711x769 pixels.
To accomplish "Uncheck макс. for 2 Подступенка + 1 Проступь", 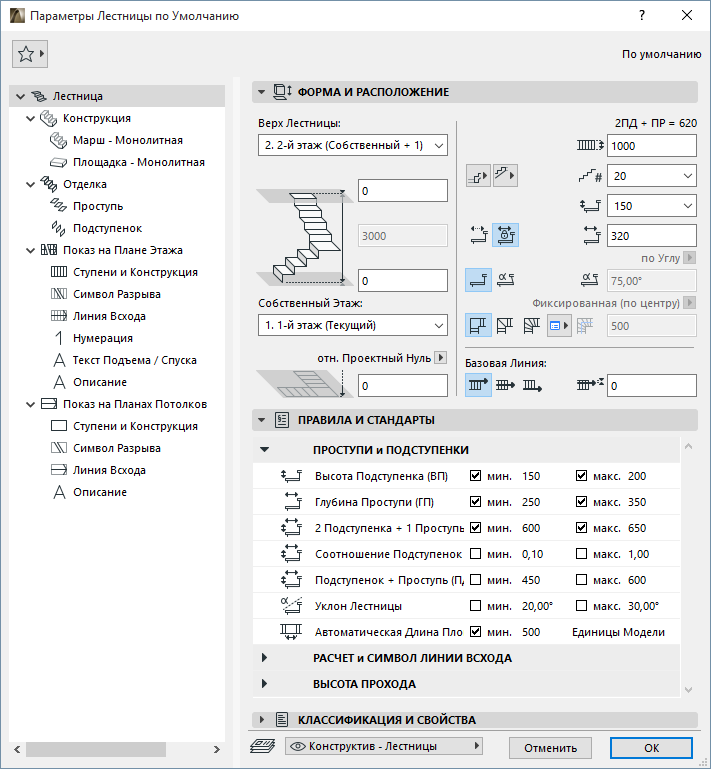I will [581, 528].
